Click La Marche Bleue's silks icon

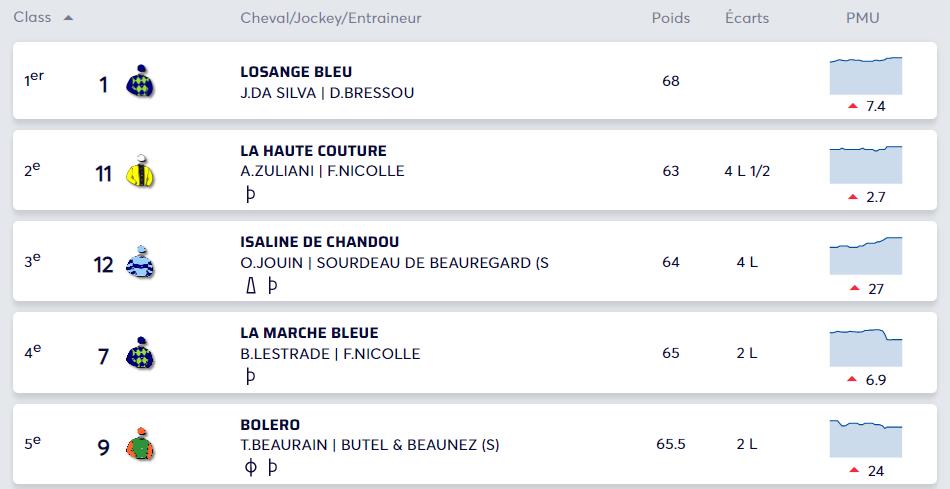coord(140,353)
